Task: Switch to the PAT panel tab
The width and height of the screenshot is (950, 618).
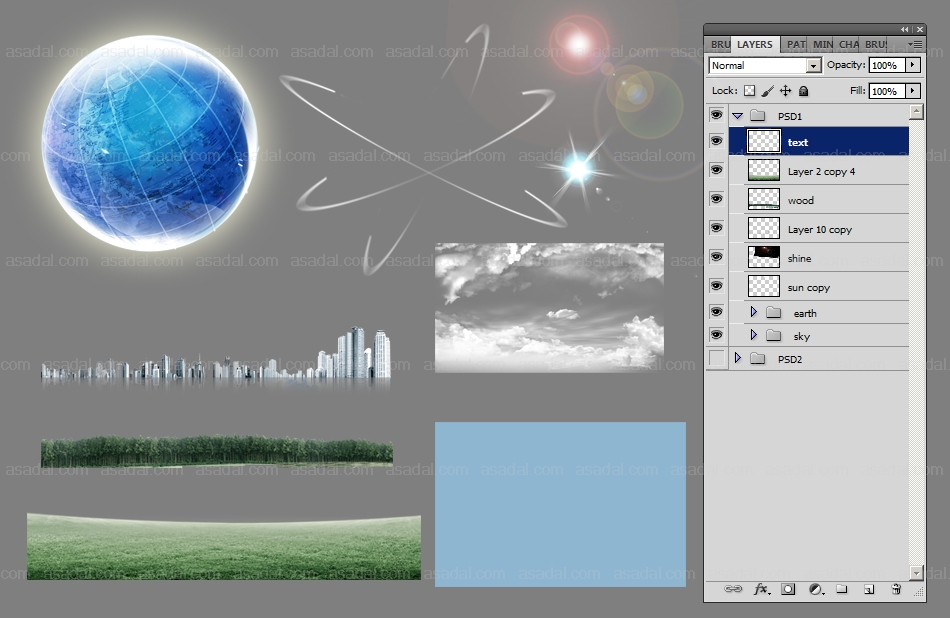Action: [x=795, y=44]
